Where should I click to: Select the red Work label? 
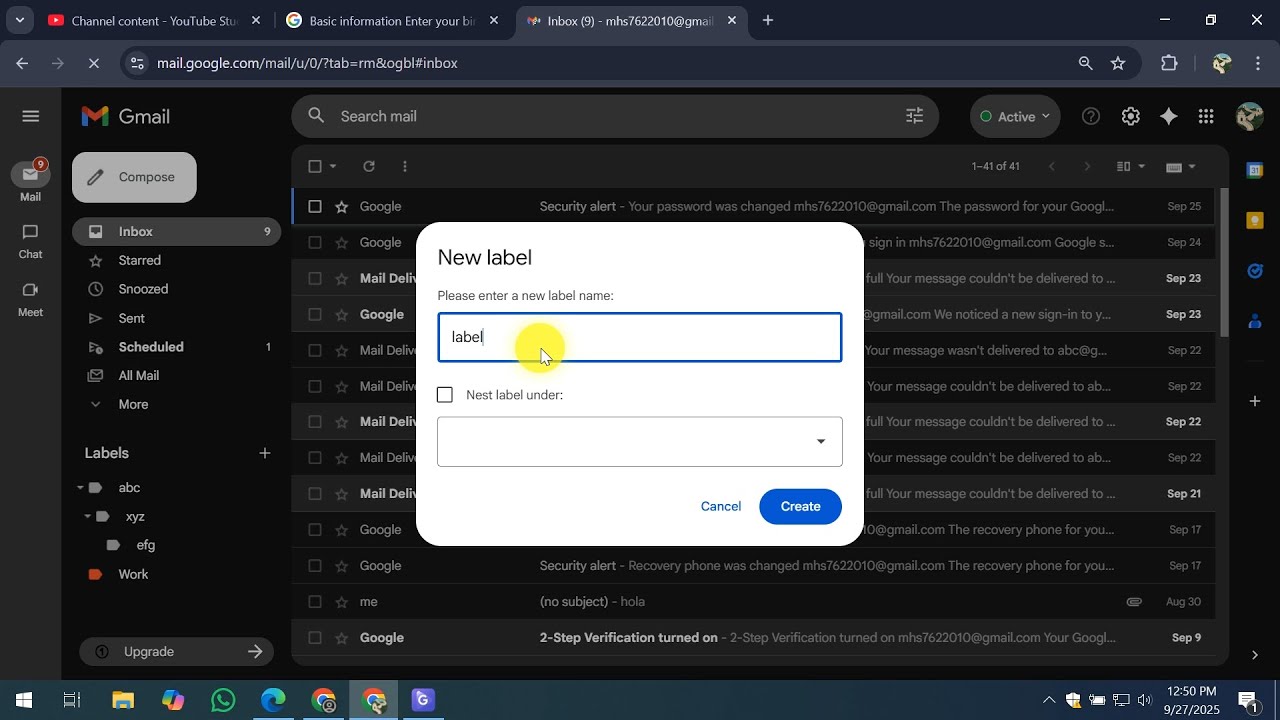tap(132, 574)
